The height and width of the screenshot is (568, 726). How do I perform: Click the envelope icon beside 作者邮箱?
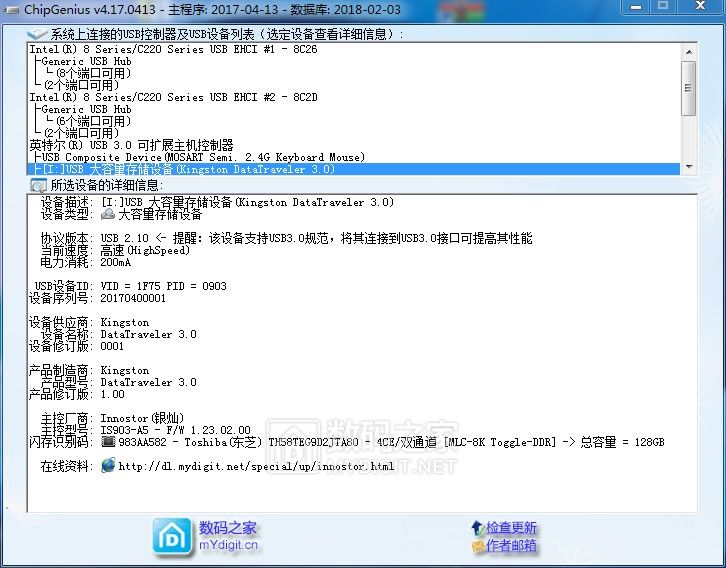(478, 546)
